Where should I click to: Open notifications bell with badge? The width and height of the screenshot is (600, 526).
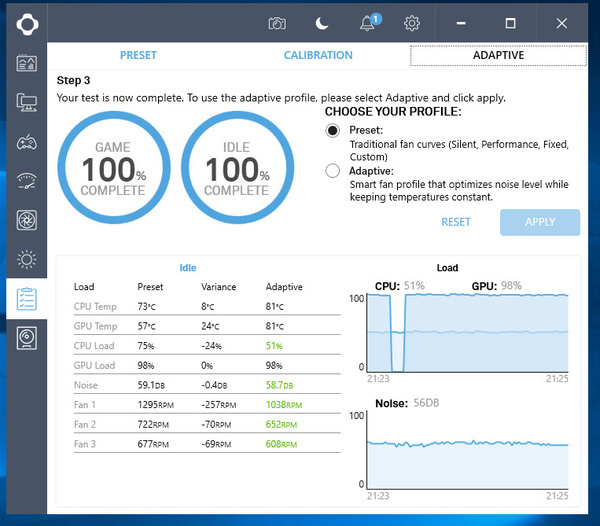pyautogui.click(x=366, y=23)
